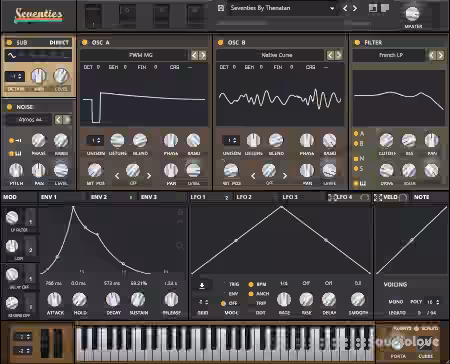Click the envelope ATTACK knob
This screenshot has height=364, width=450.
click(55, 299)
